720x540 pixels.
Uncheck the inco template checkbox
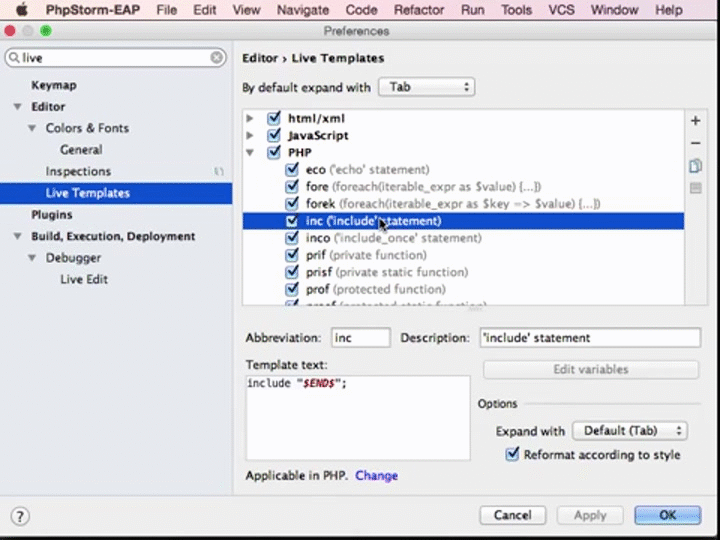click(x=292, y=238)
